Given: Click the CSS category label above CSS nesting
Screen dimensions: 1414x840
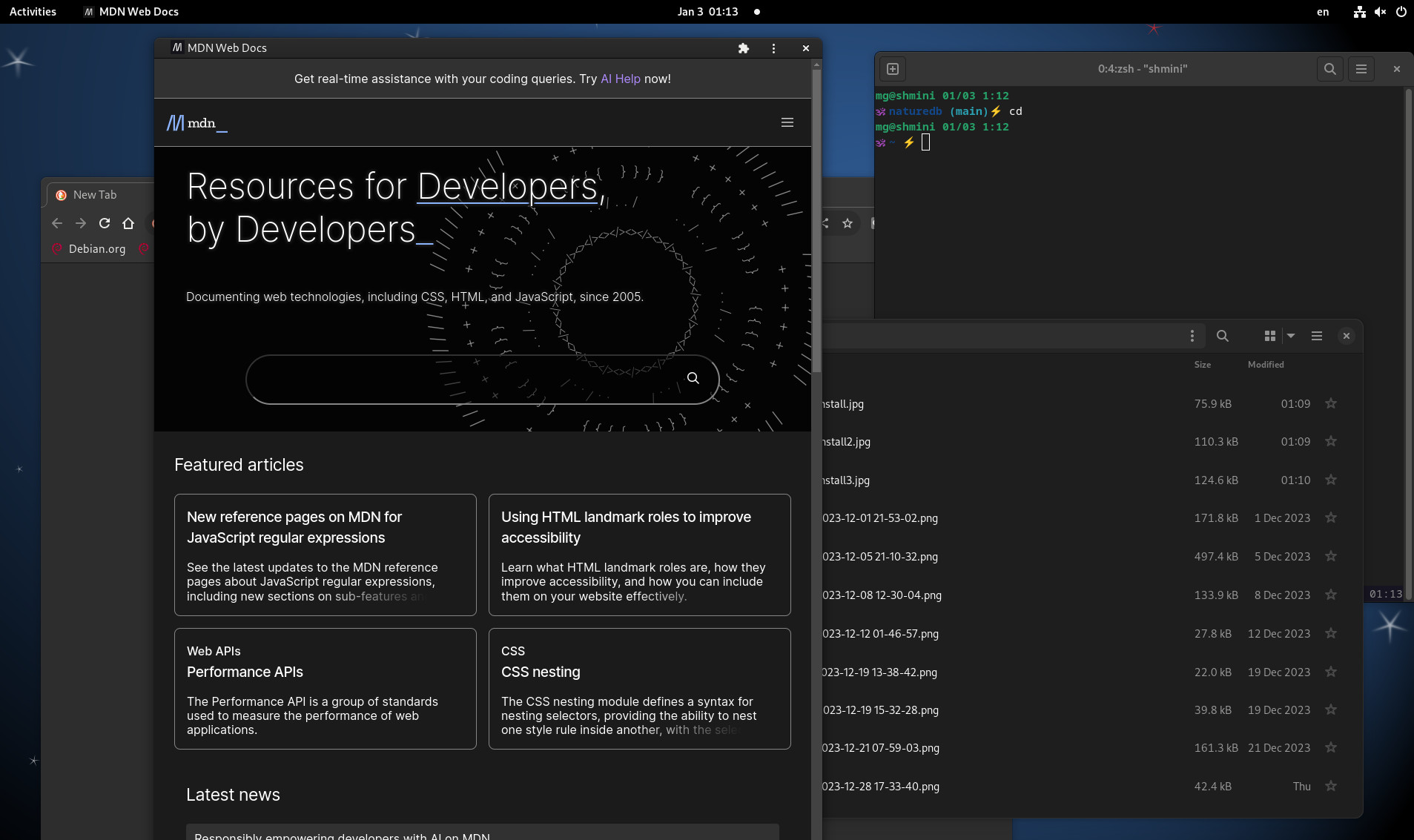Looking at the screenshot, I should [513, 651].
